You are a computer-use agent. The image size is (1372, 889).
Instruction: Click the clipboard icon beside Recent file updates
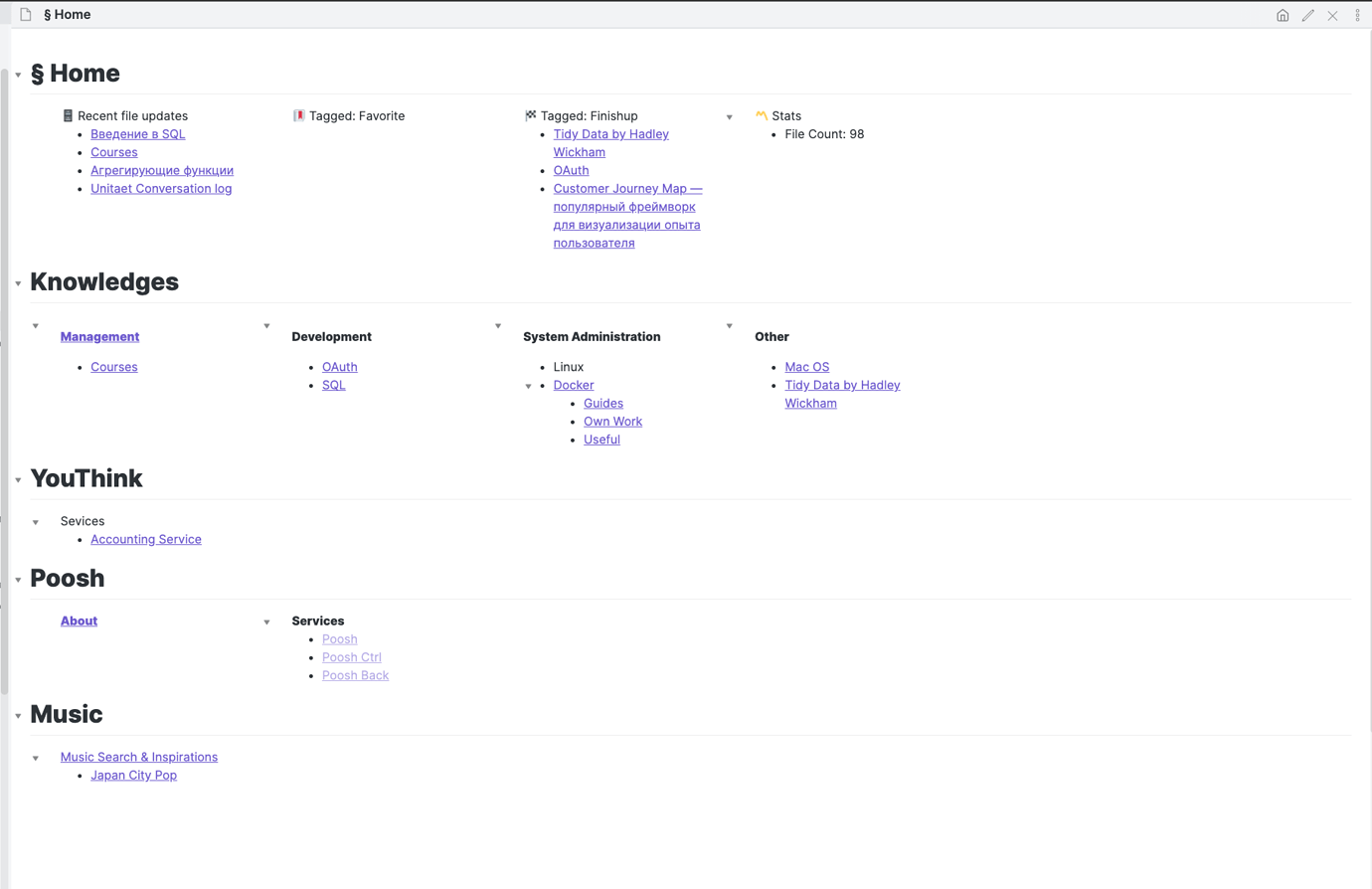click(x=67, y=115)
